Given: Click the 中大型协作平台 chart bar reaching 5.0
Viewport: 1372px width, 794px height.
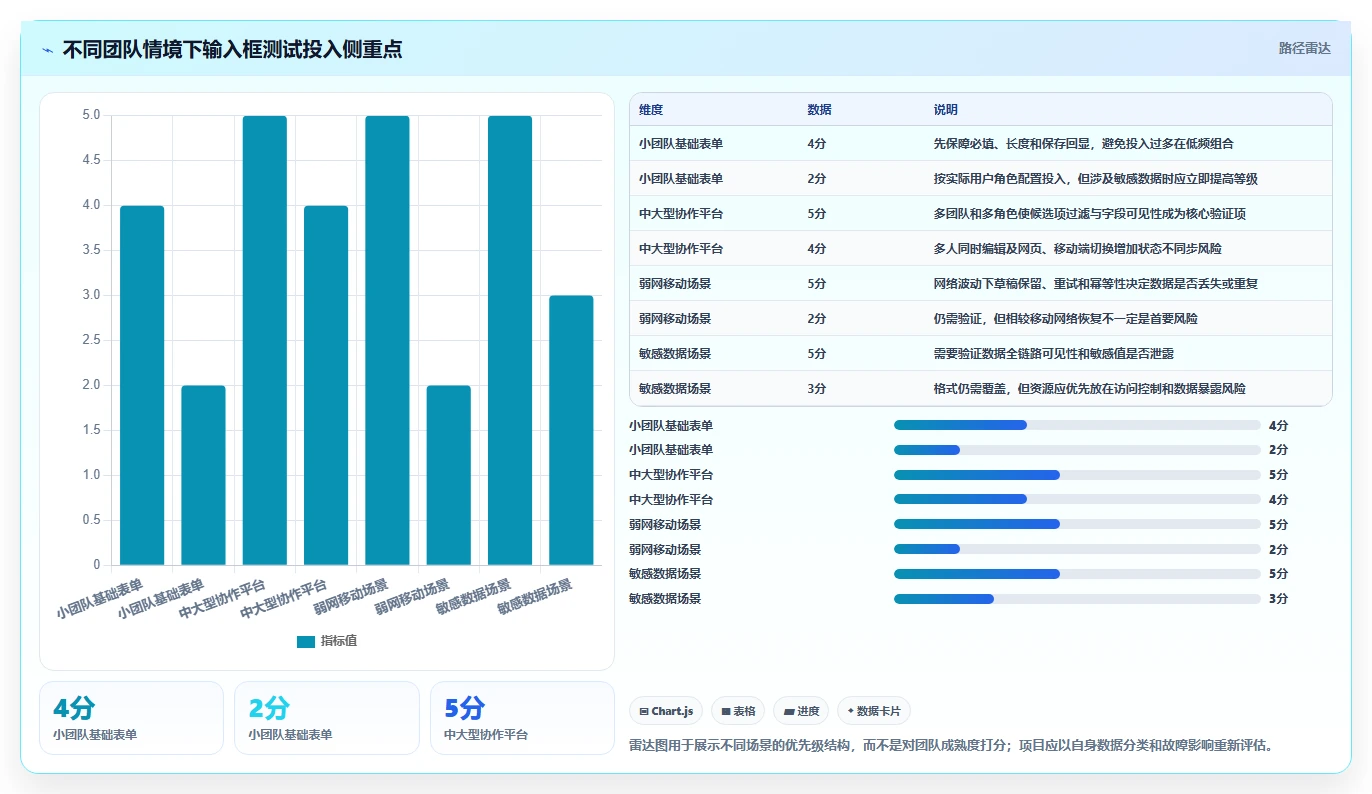Looking at the screenshot, I should click(x=265, y=340).
